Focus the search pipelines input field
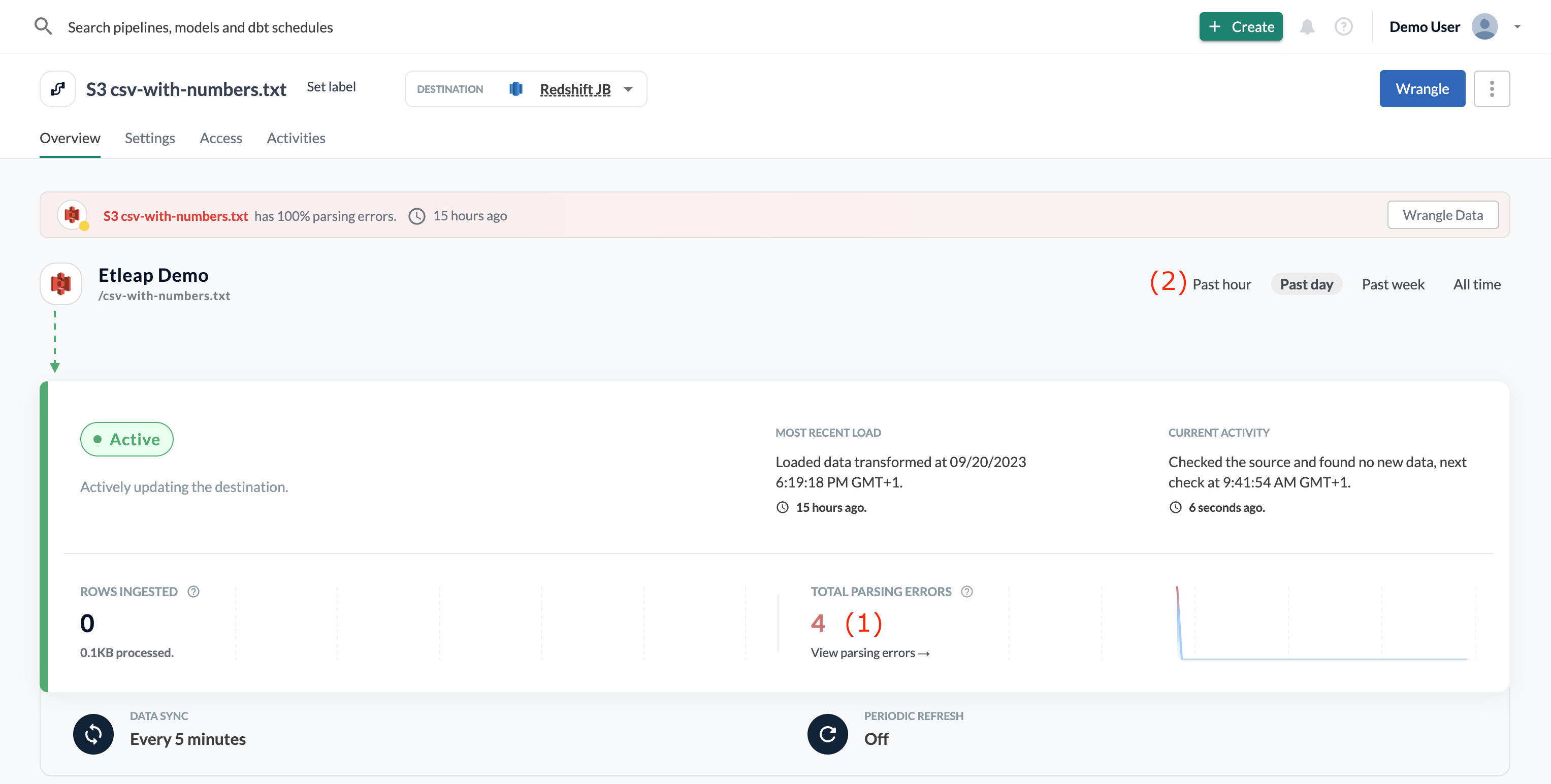The height and width of the screenshot is (784, 1551). click(x=200, y=27)
